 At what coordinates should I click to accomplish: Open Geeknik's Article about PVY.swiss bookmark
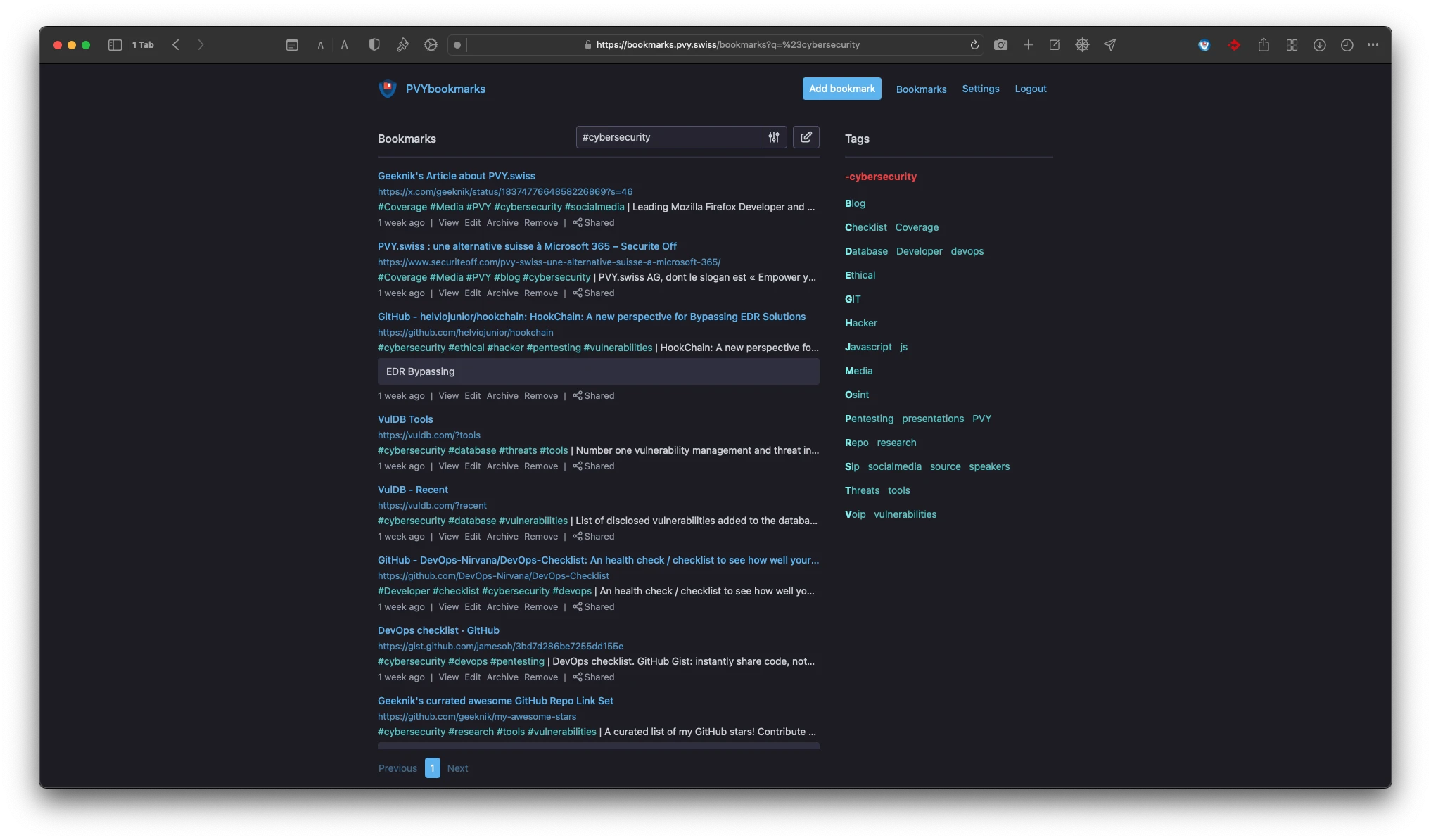(x=456, y=176)
